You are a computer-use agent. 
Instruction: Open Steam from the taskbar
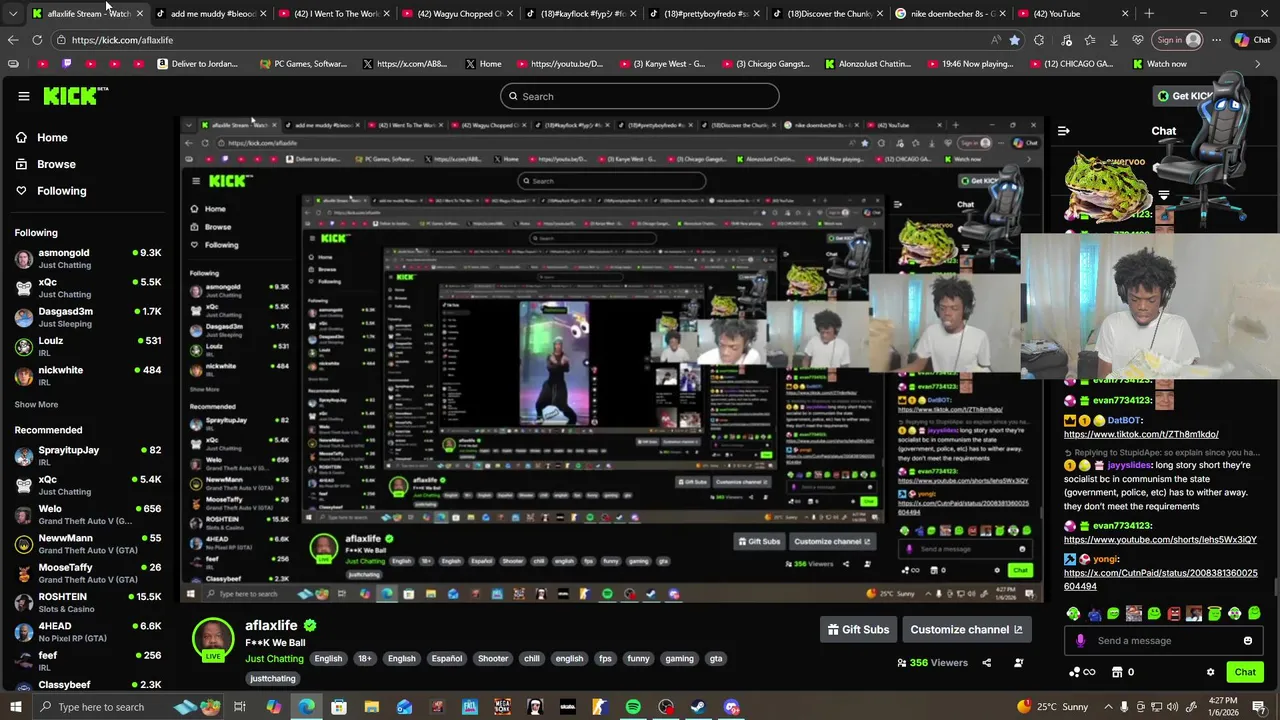(x=698, y=707)
